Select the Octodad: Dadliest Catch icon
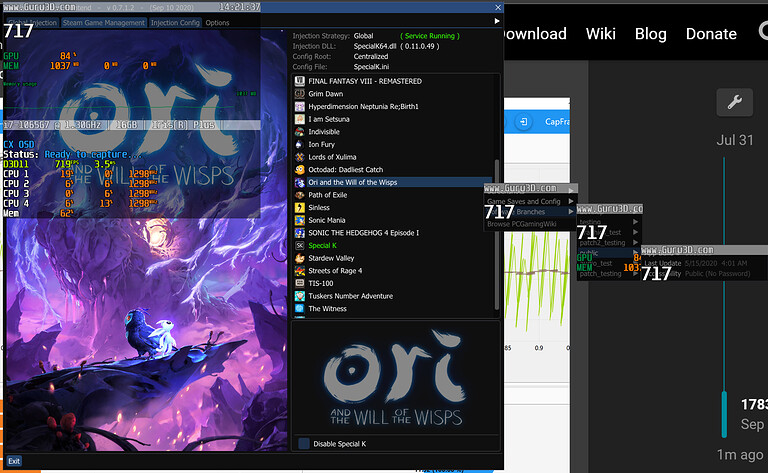The width and height of the screenshot is (768, 473). click(300, 170)
